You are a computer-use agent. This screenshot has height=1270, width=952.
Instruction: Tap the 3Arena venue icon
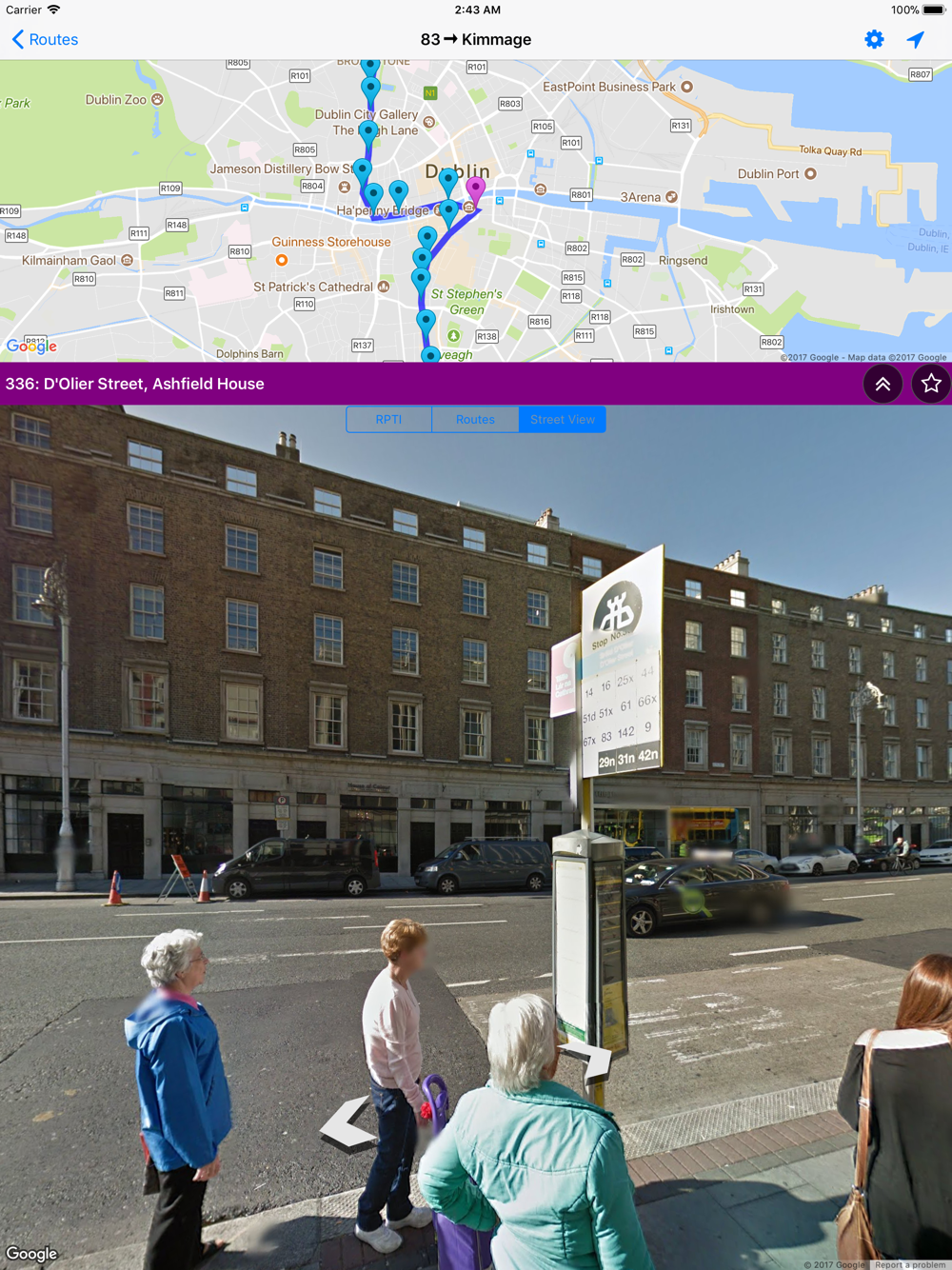[x=671, y=197]
